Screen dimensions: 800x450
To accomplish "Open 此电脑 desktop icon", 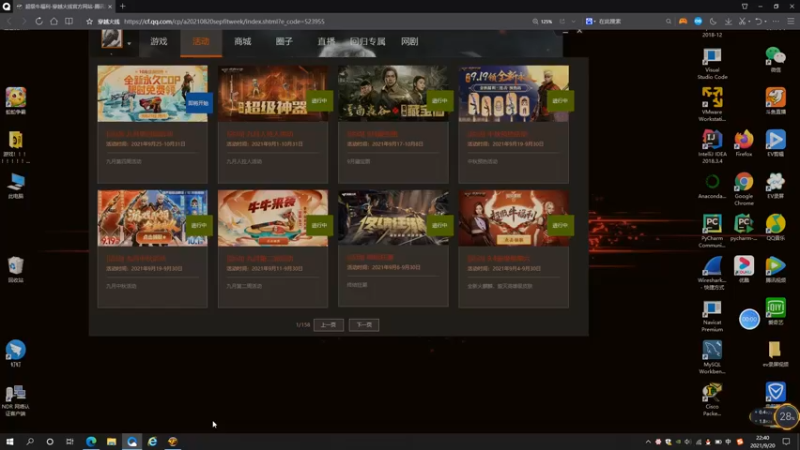I will [x=16, y=185].
